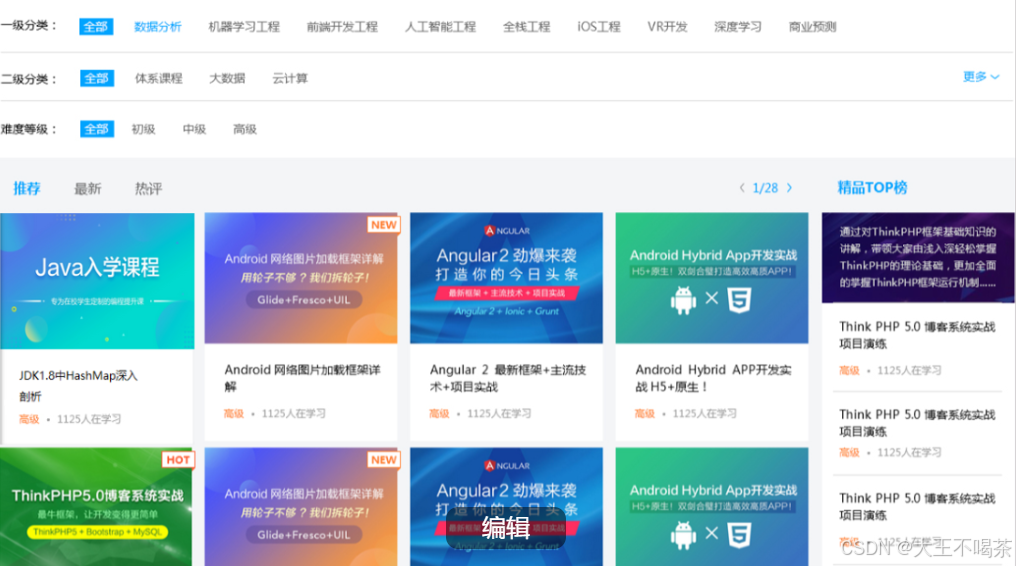Screen dimensions: 1016x566
Task: Choose 大数据 subcategory
Action: pyautogui.click(x=227, y=78)
